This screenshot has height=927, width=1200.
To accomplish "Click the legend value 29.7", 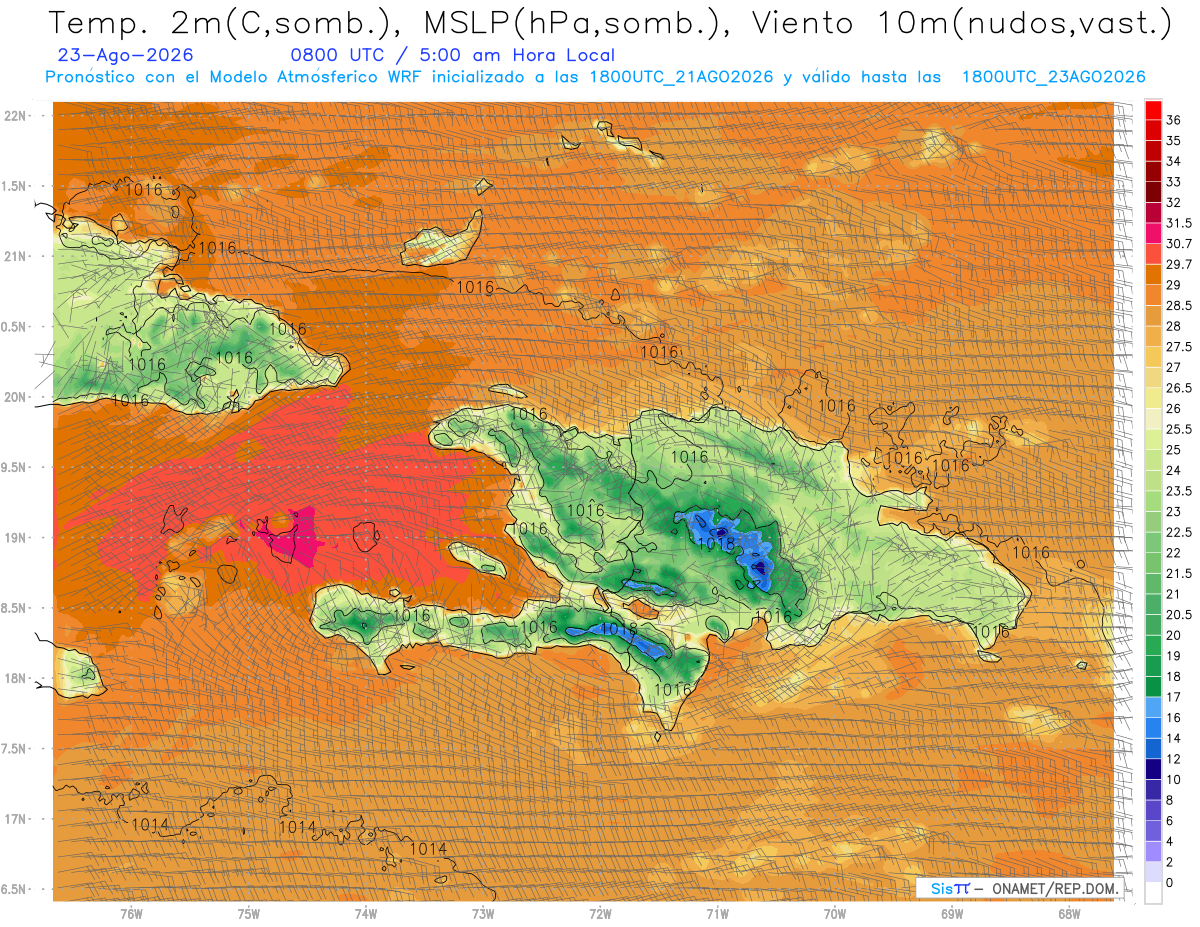I will point(1179,264).
